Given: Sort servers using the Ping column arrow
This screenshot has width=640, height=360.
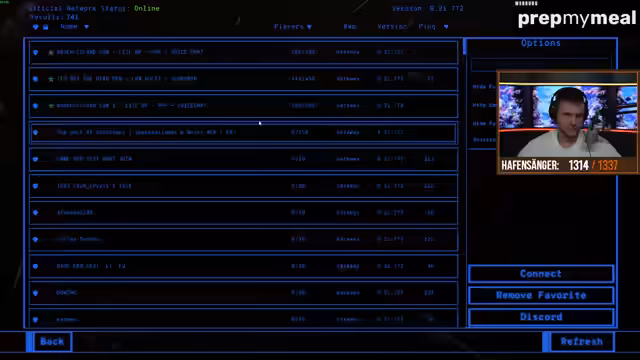Looking at the screenshot, I should coord(446,27).
